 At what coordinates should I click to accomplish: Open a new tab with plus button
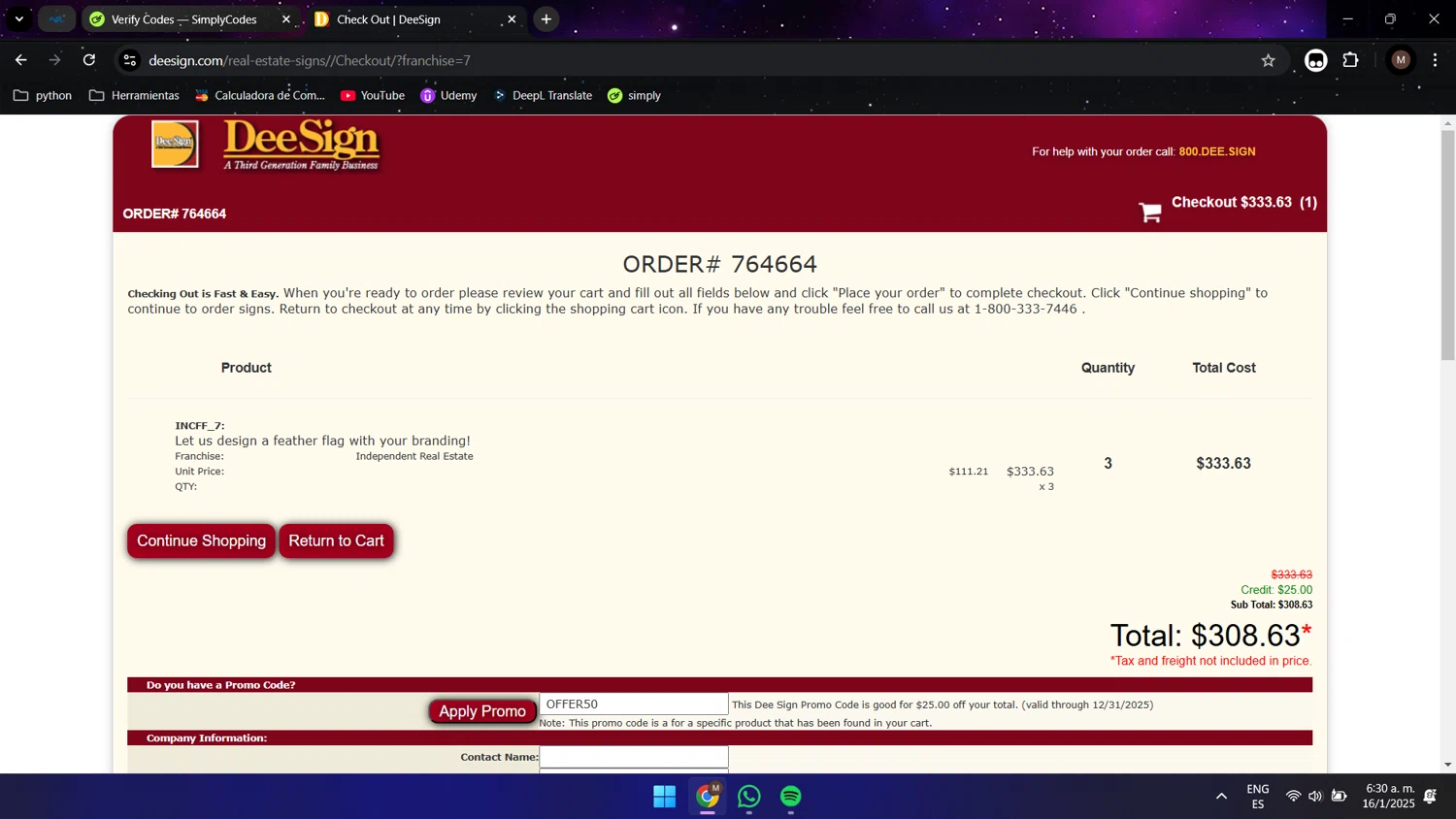[x=546, y=19]
